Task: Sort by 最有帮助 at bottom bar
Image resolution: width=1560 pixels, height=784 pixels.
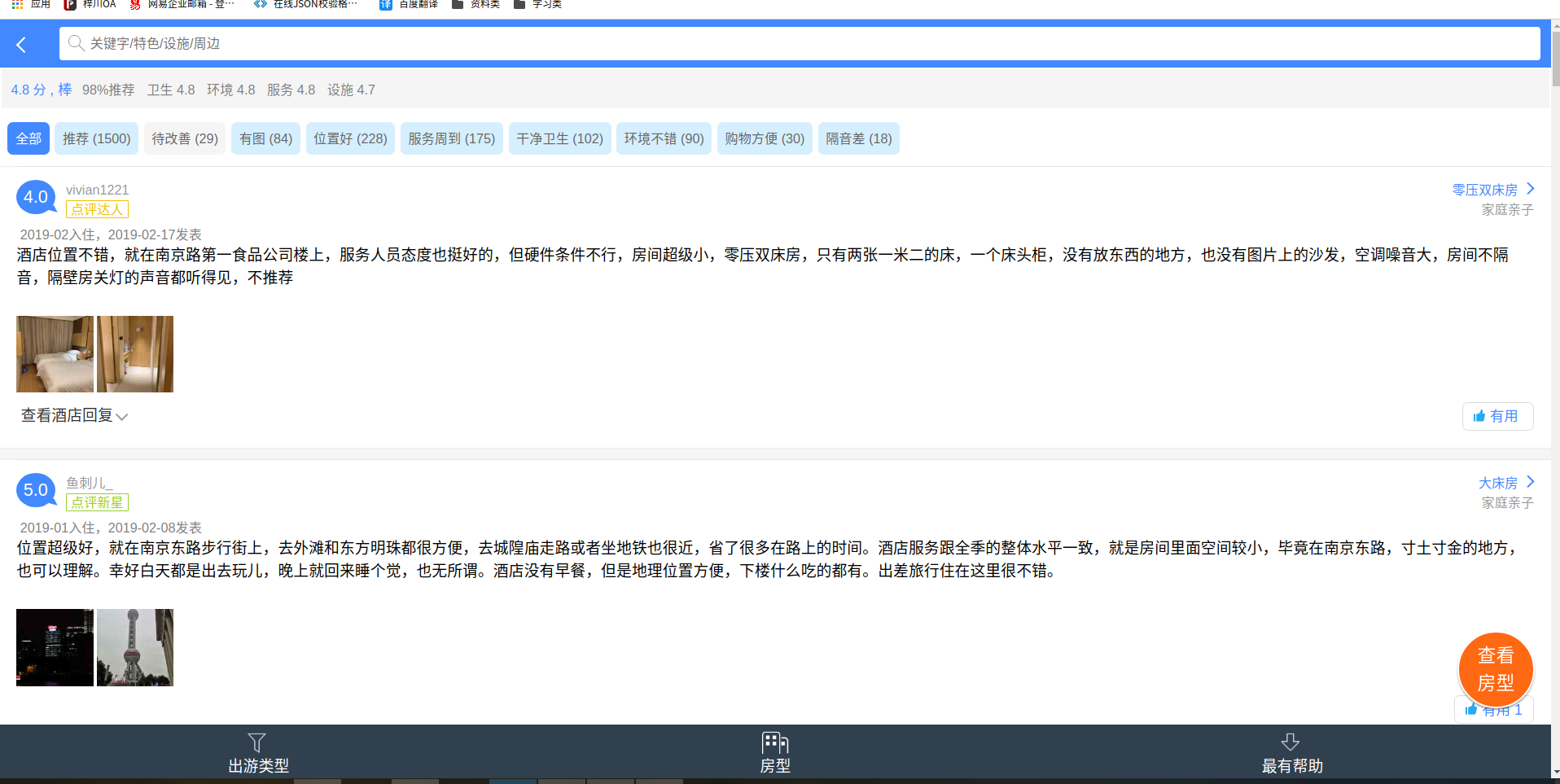Action: coord(1291,754)
